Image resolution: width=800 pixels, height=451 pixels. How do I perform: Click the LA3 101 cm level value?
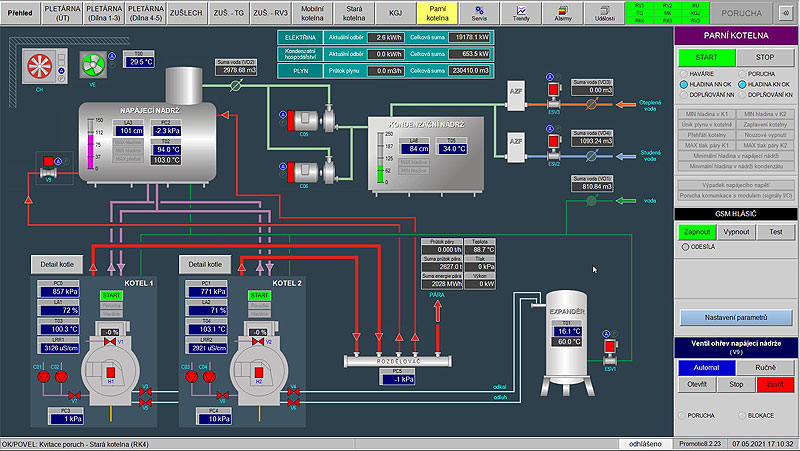(131, 131)
